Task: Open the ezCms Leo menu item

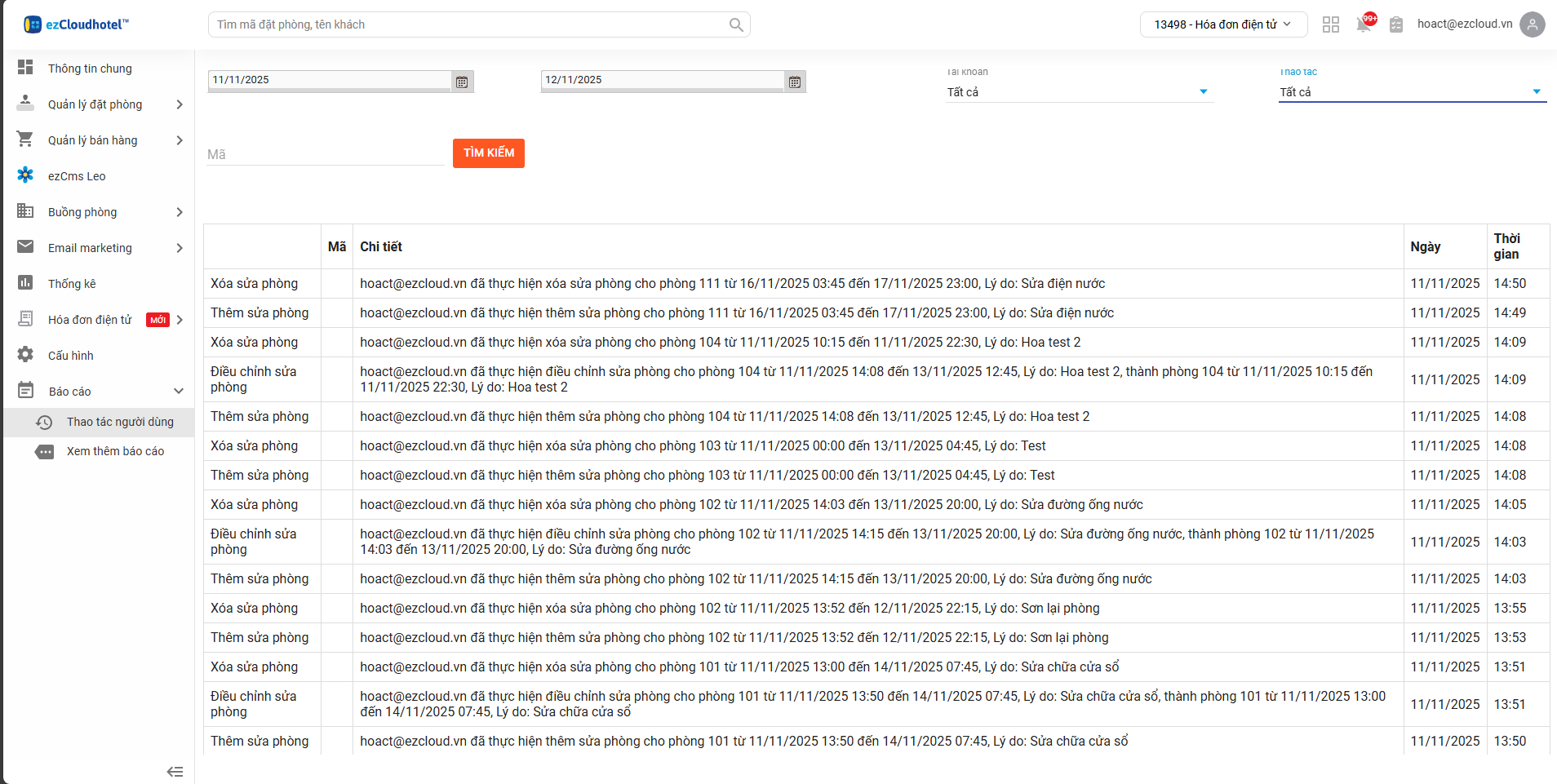Action: (77, 176)
